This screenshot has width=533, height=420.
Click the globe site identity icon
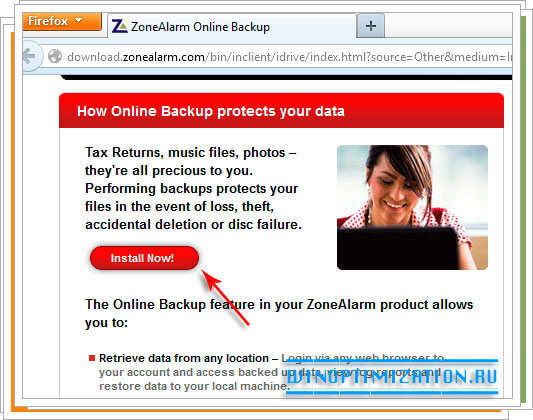(55, 56)
